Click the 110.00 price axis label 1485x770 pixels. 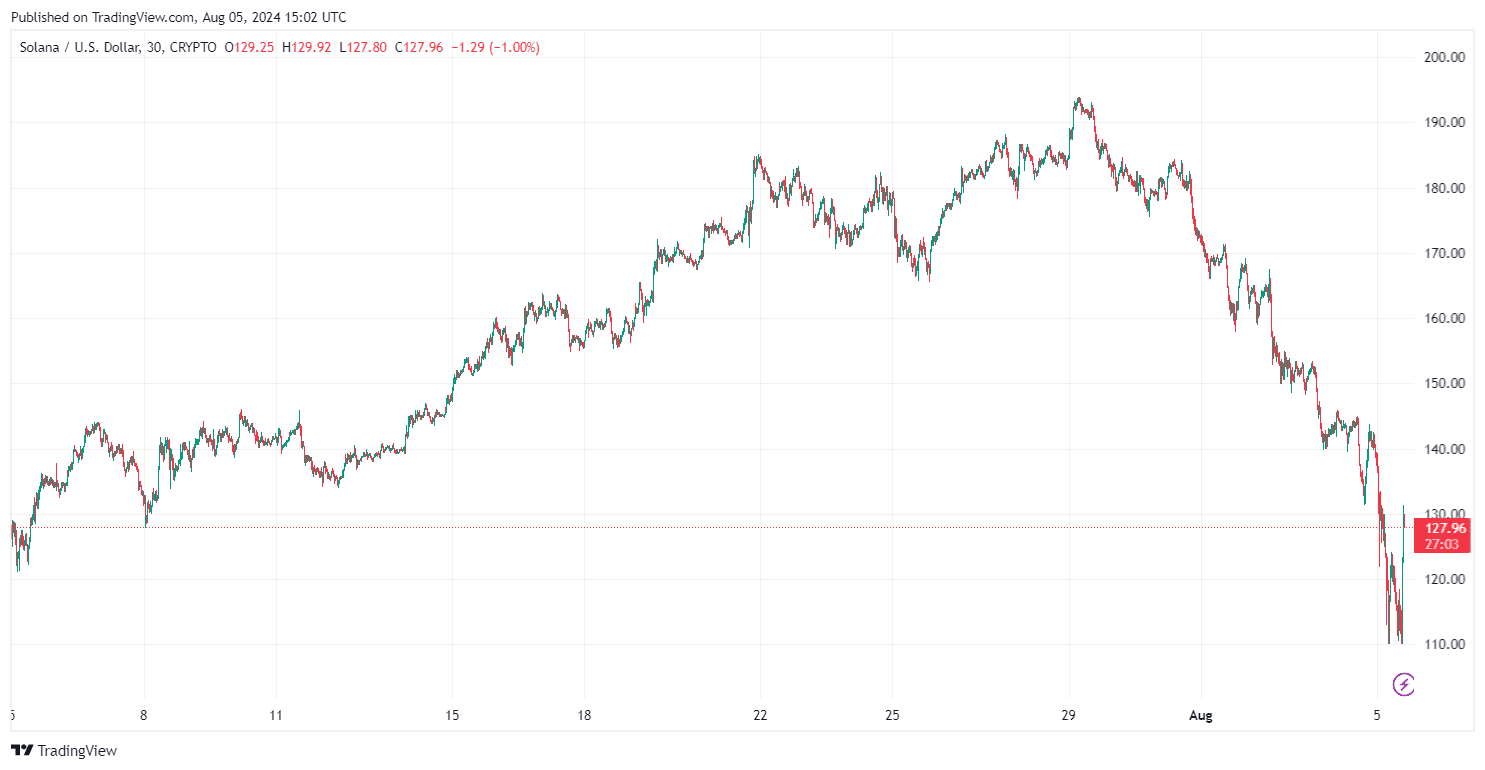pos(1445,644)
